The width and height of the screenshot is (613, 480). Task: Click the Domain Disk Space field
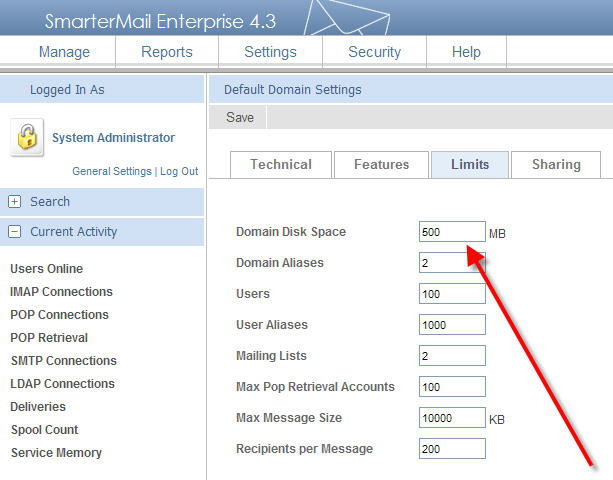(x=452, y=232)
